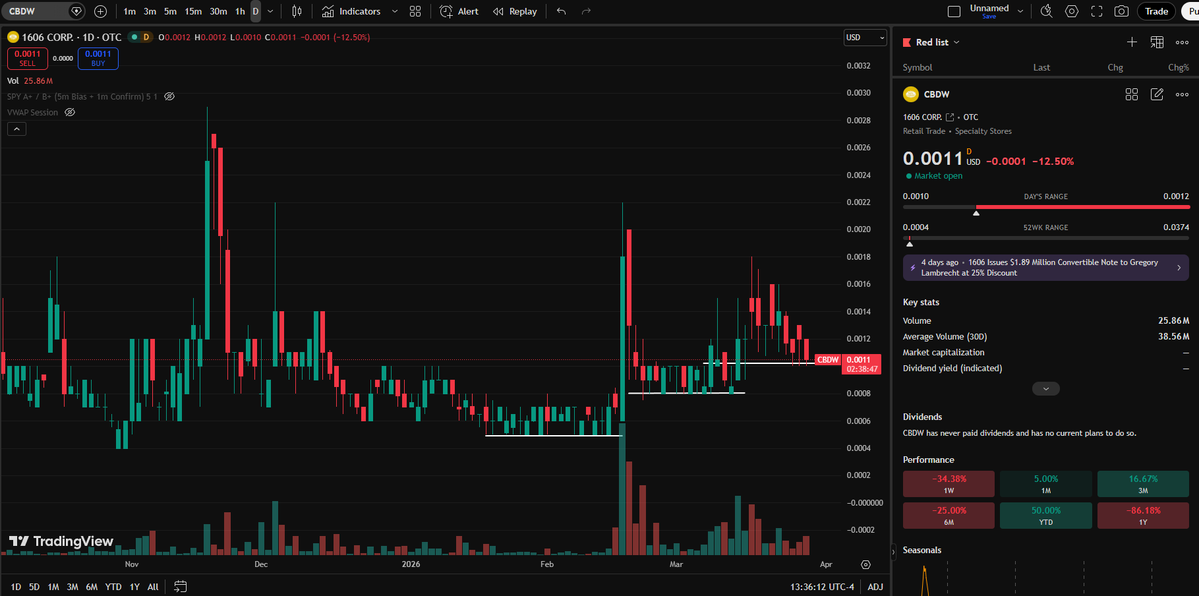Select the 1W performance tile
Screen dimensions: 1199x596
point(948,484)
